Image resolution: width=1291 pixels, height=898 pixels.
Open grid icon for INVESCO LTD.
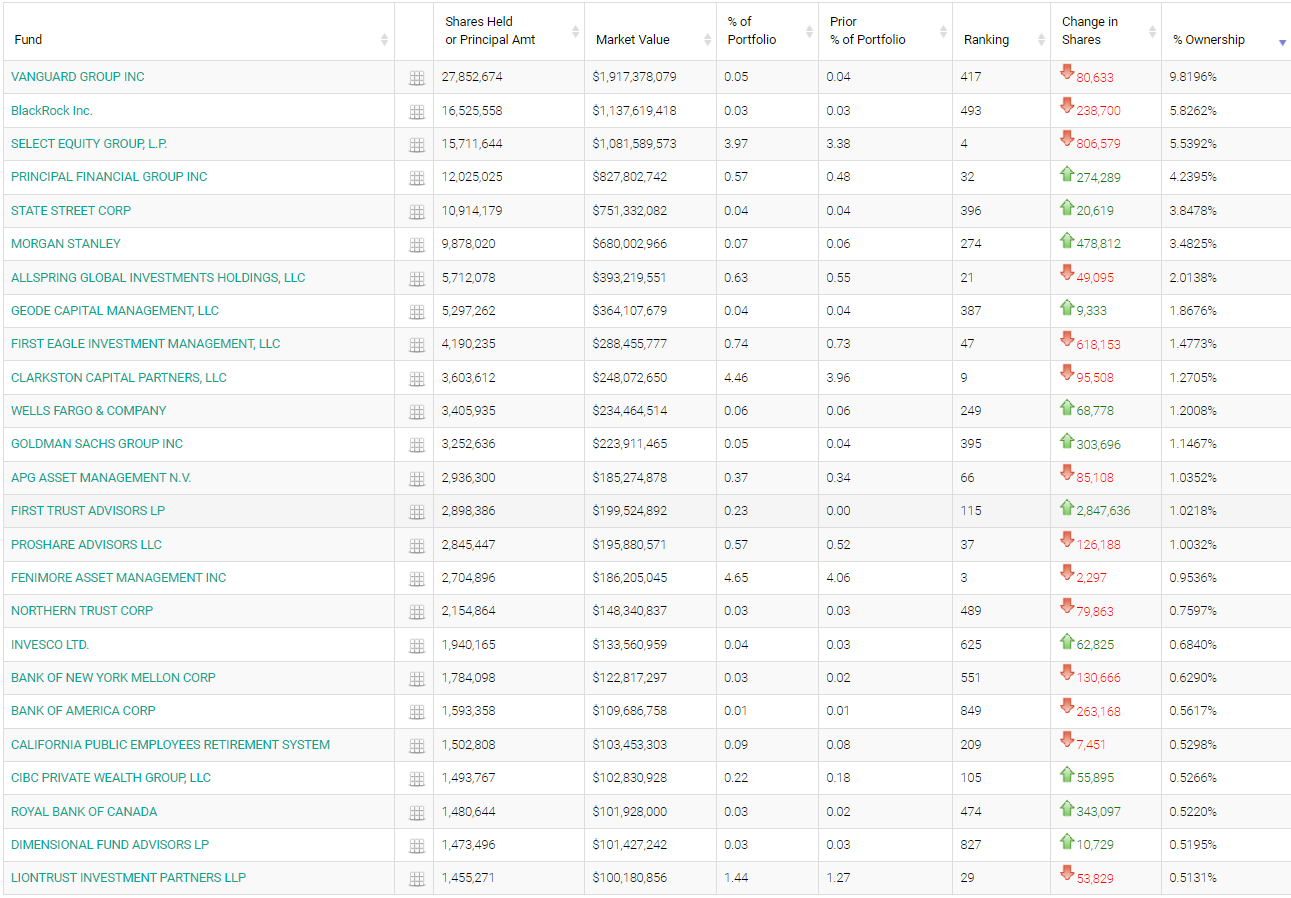pos(417,646)
